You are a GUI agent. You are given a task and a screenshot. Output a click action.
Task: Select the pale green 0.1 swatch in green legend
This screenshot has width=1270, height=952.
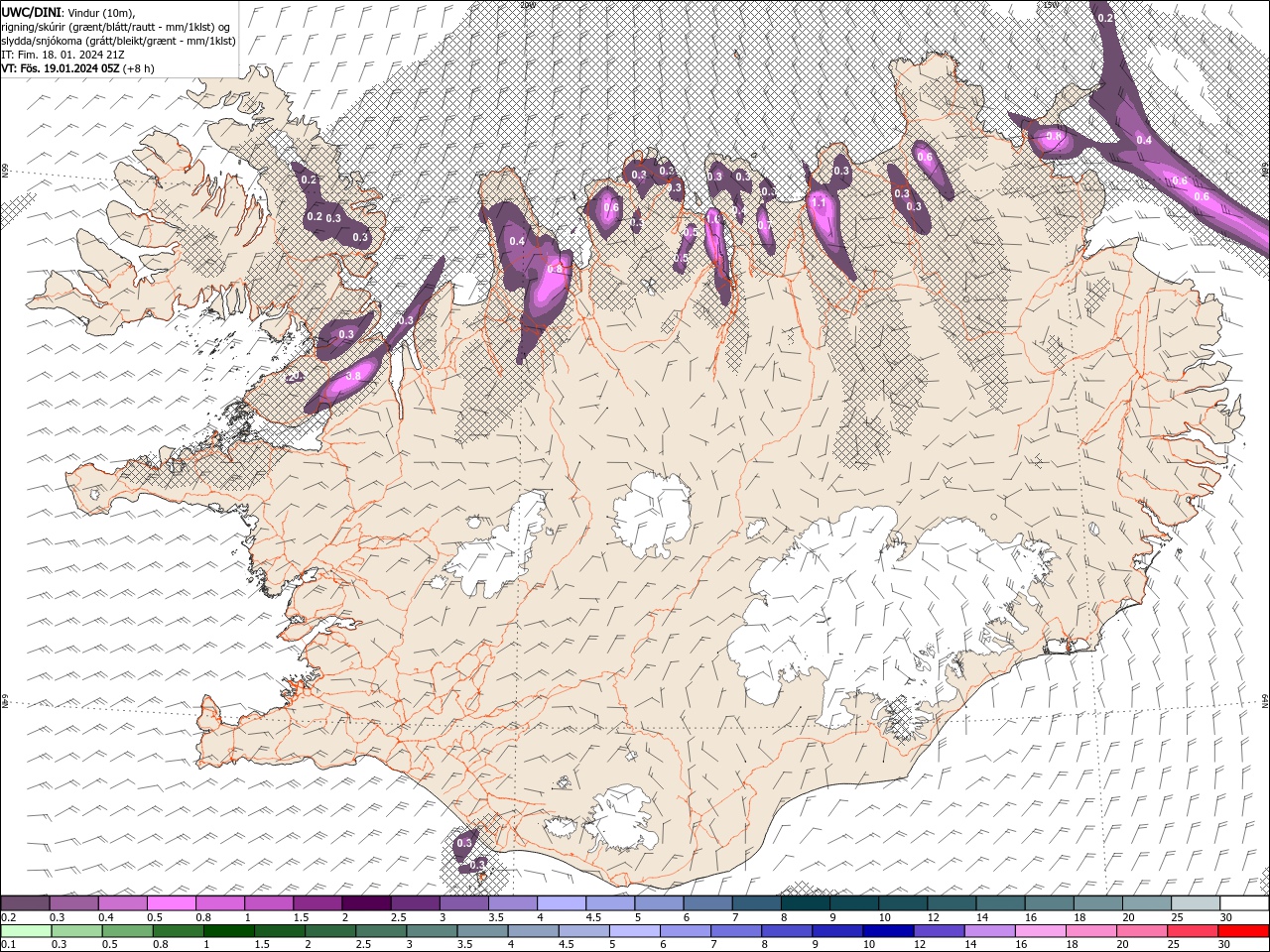pyautogui.click(x=26, y=931)
